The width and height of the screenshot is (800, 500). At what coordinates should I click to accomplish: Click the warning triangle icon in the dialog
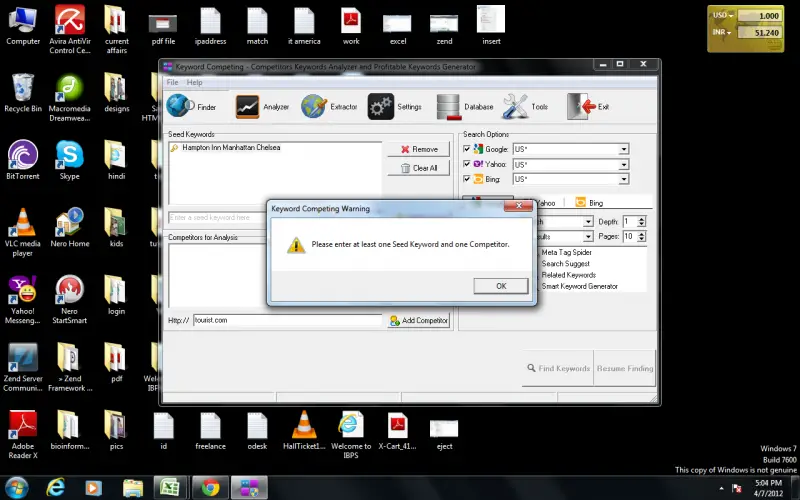click(295, 245)
